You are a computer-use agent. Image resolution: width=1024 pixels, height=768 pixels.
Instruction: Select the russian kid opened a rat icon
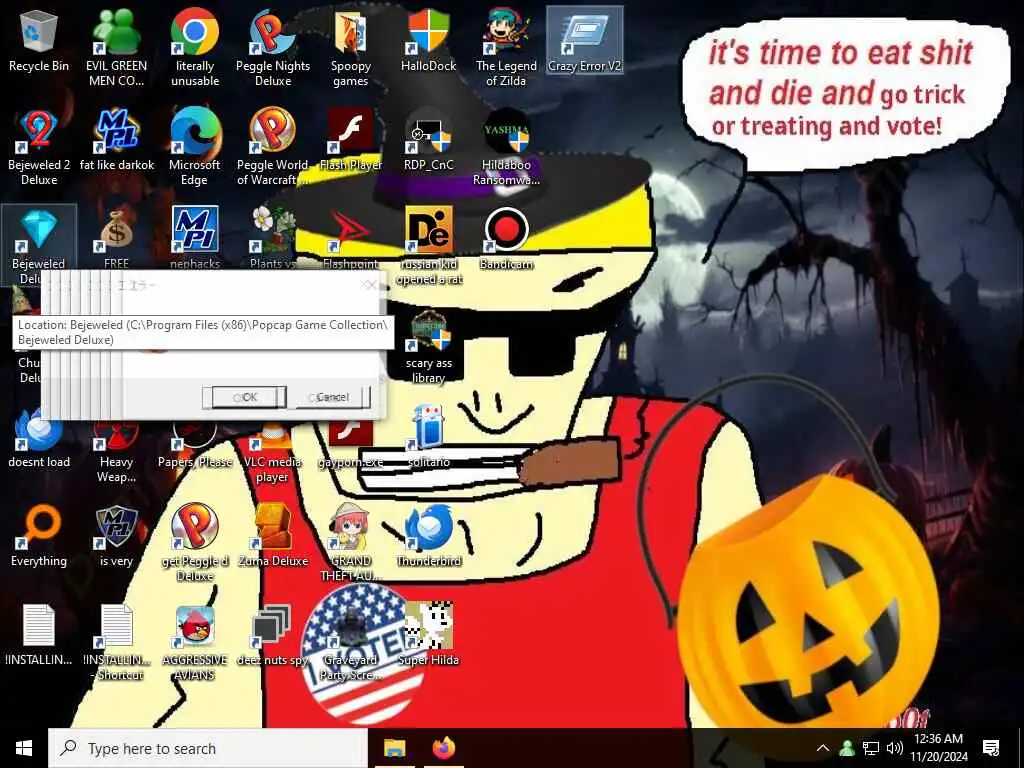click(429, 246)
